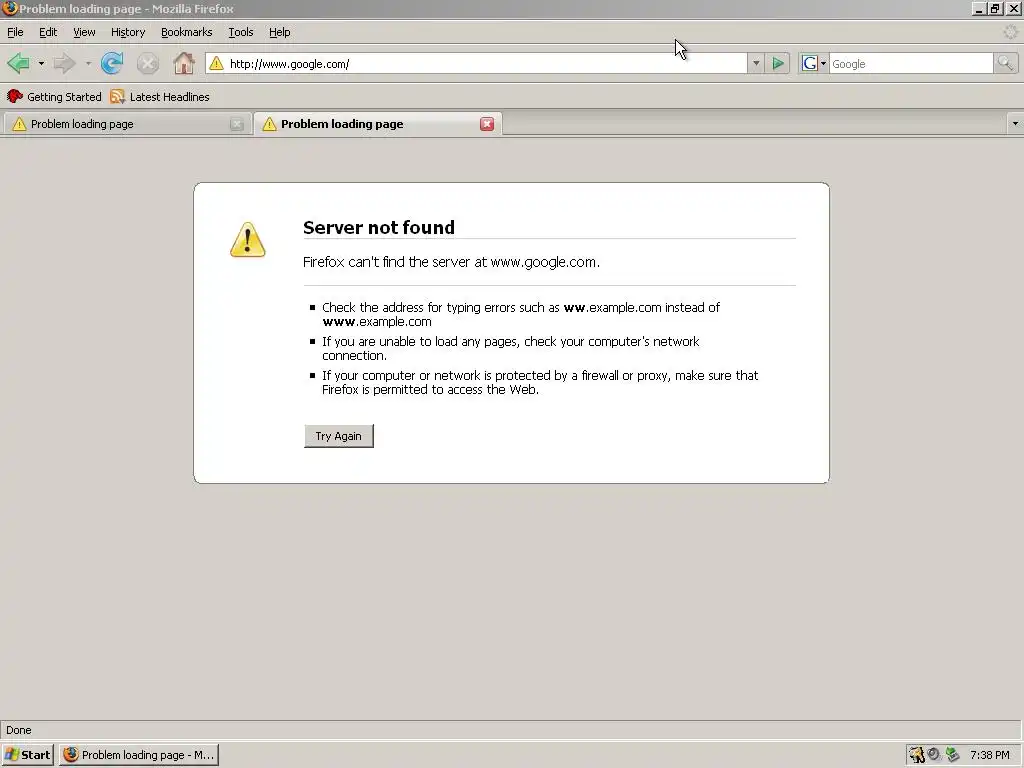Click "Firefox can't find the server" message
The height and width of the screenshot is (768, 1024).
[x=451, y=262]
